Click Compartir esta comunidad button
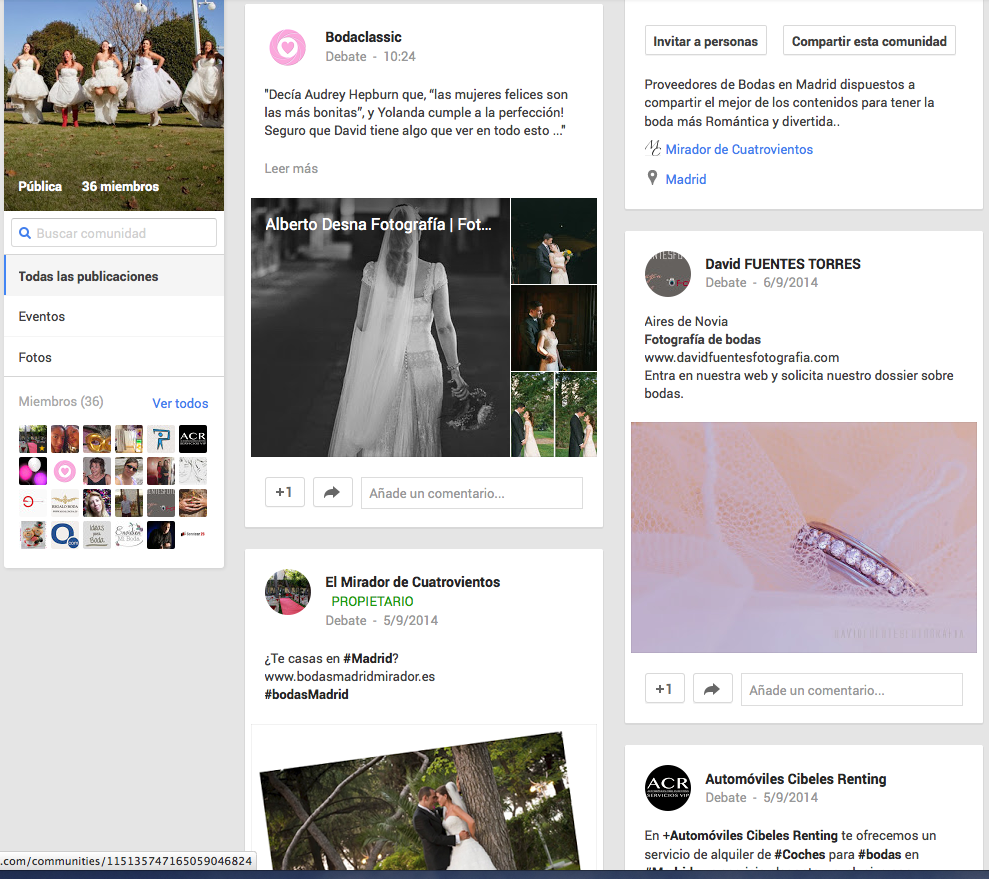The height and width of the screenshot is (879, 989). point(869,41)
